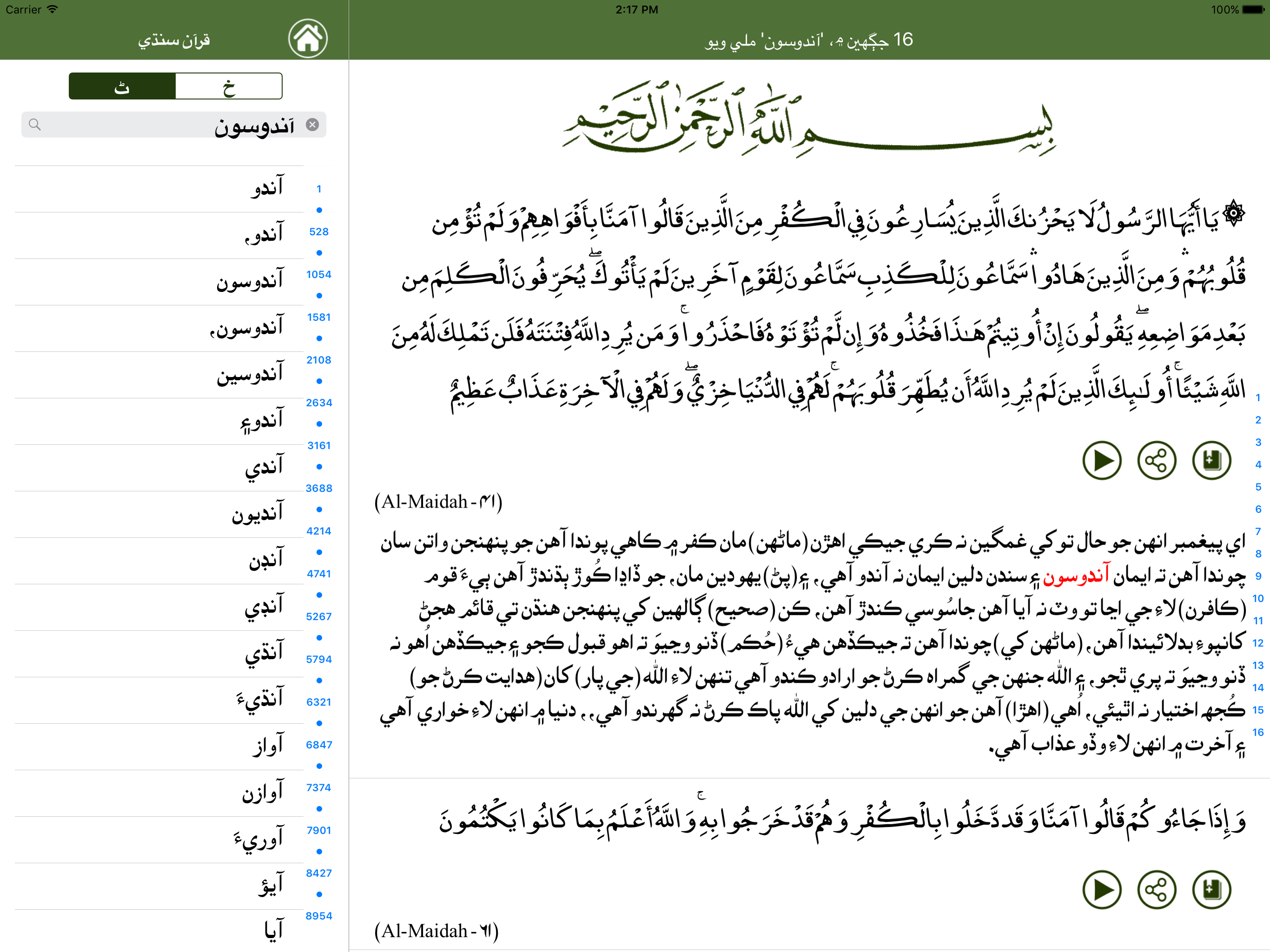Viewport: 1270px width, 952px height.
Task: Tap the battery indicator in status bar
Action: 1253,9
